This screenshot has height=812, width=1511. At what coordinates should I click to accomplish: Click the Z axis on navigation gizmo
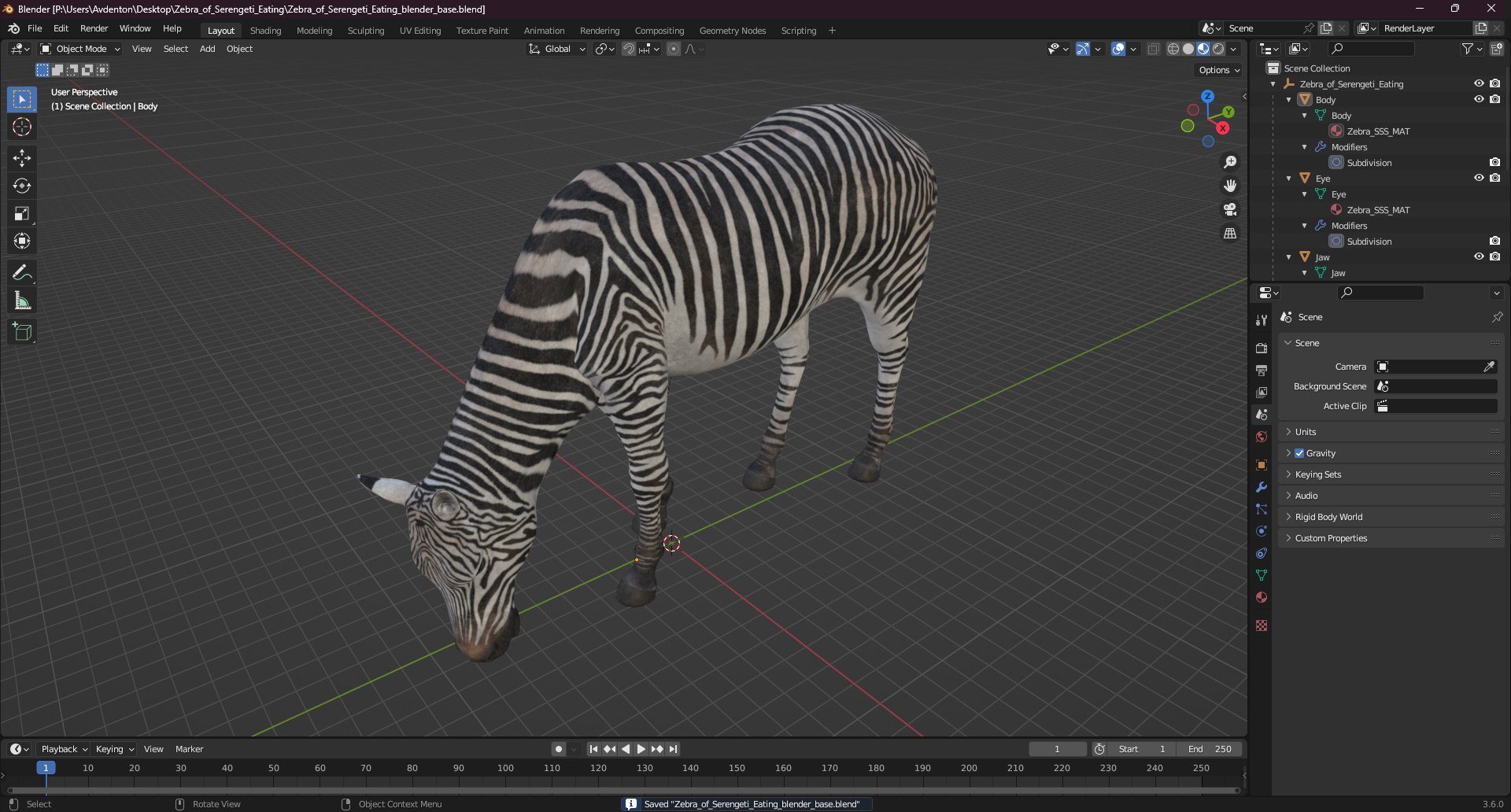(x=1207, y=96)
